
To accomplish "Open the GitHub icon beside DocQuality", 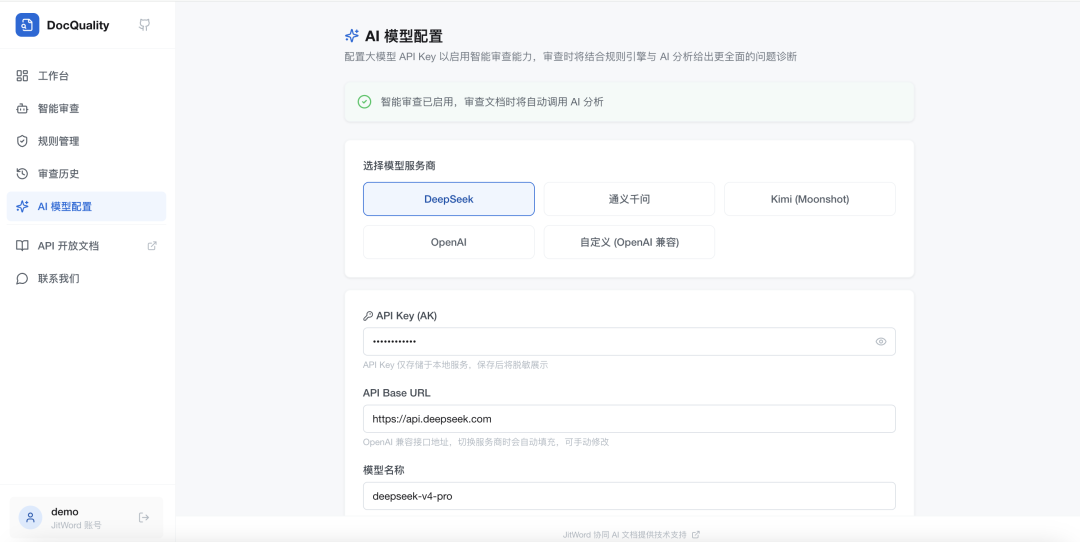I will 144,25.
